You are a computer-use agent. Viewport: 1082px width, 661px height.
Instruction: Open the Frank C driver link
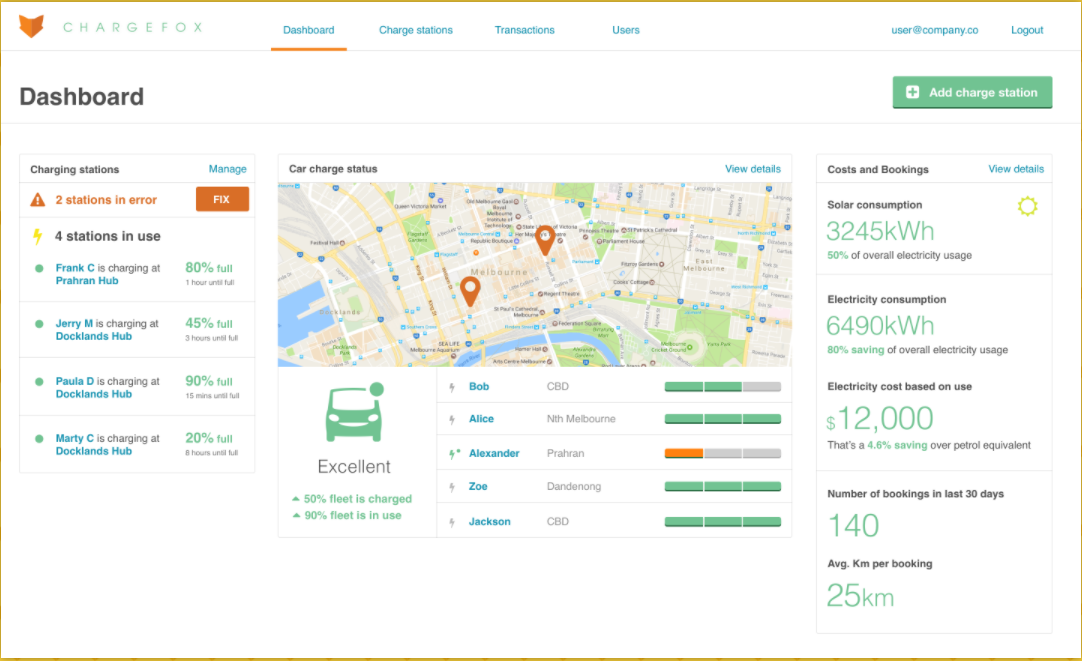point(75,268)
